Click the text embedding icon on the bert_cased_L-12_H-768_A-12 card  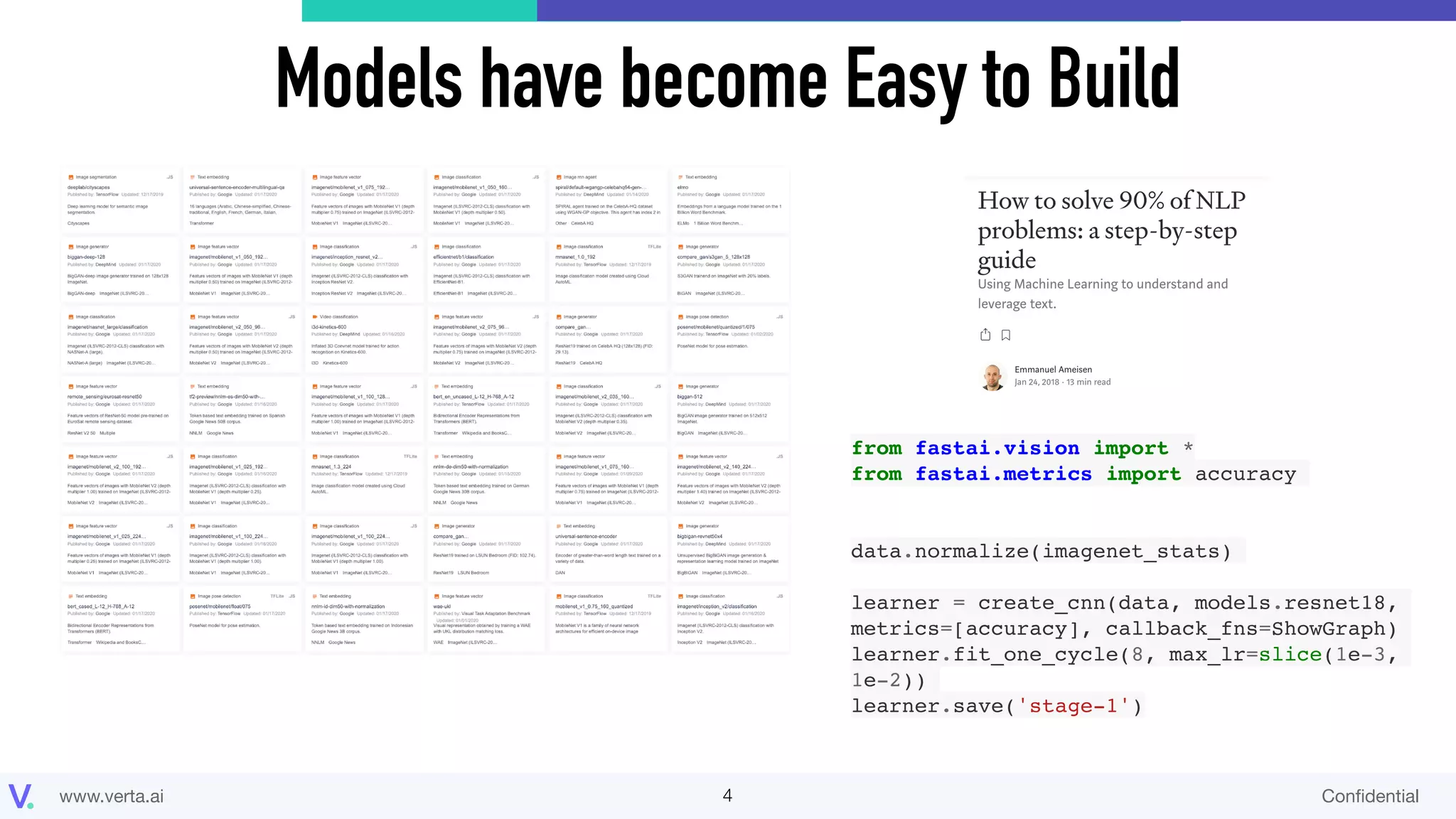point(70,596)
